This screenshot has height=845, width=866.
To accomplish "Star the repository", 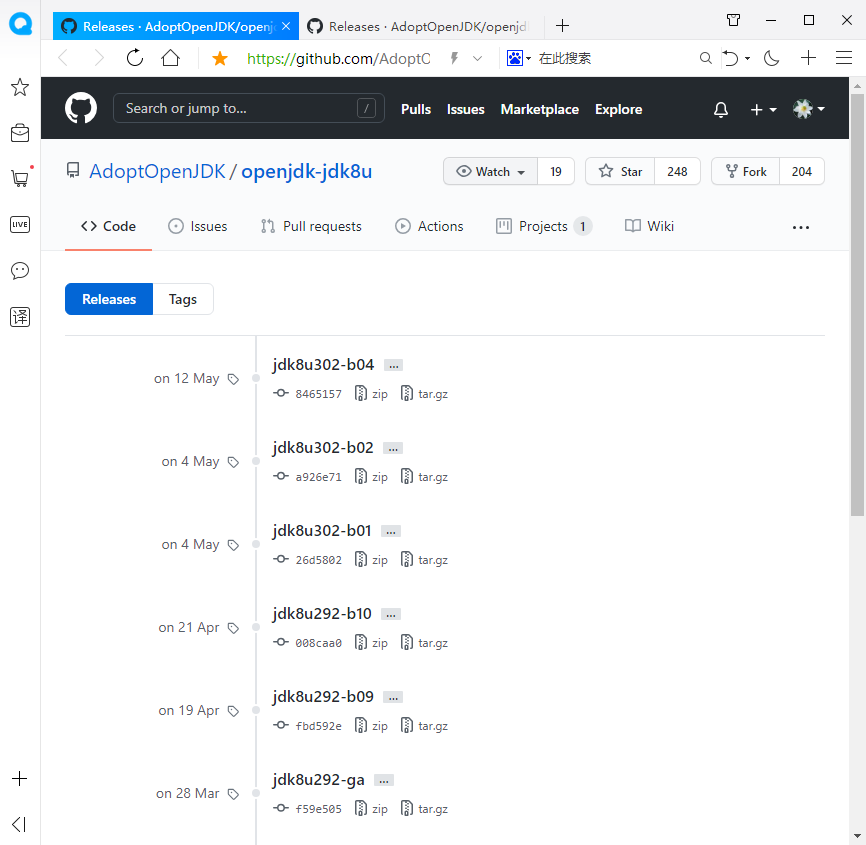I will click(620, 172).
